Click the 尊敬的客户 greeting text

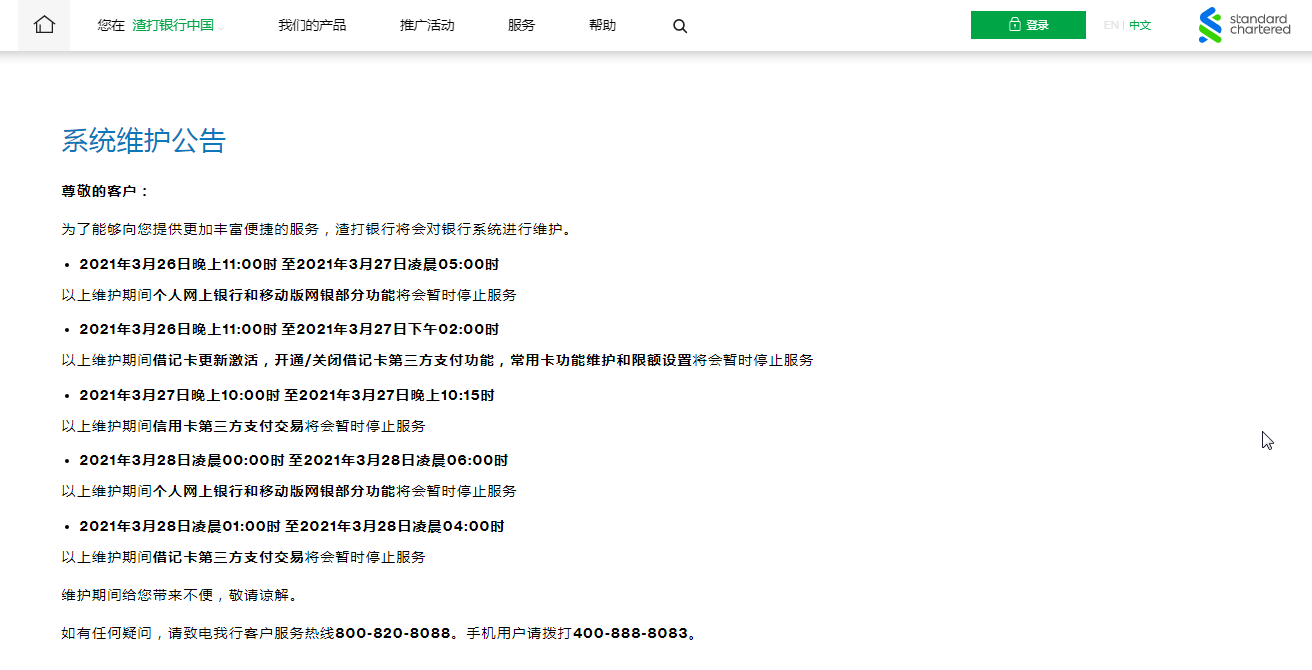pos(105,191)
